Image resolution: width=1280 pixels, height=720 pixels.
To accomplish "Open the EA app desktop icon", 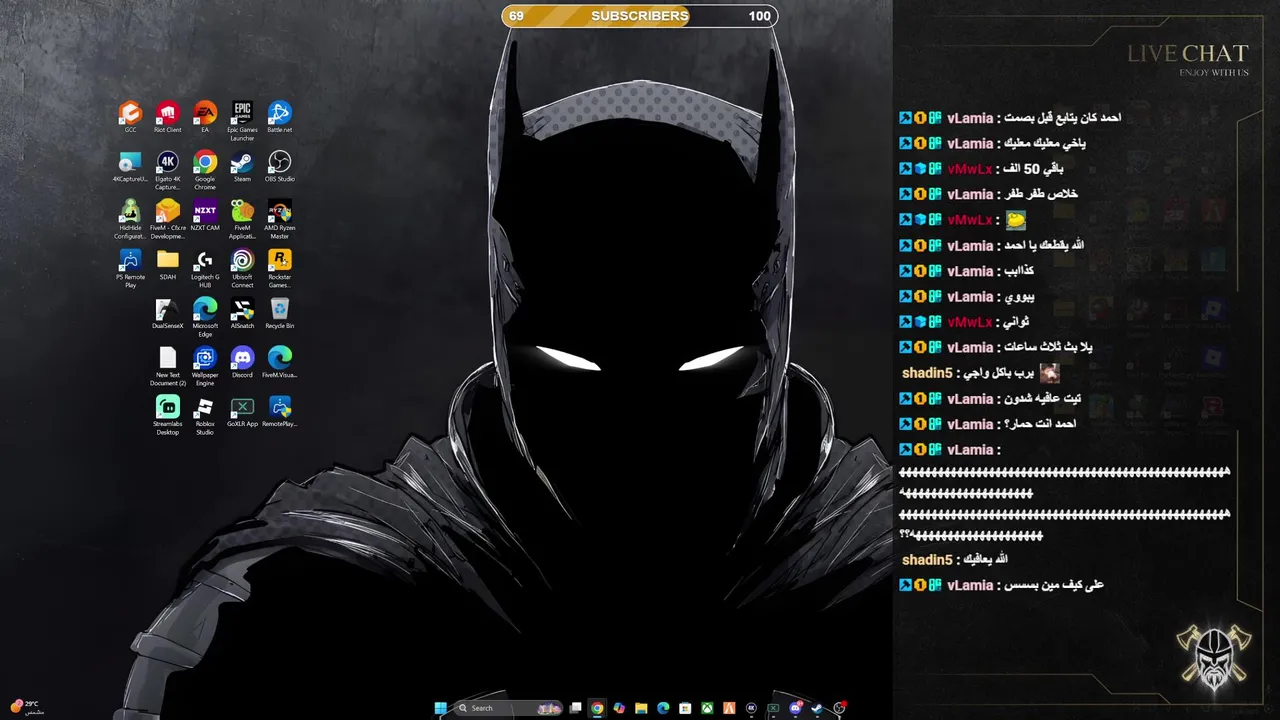I will click(205, 116).
